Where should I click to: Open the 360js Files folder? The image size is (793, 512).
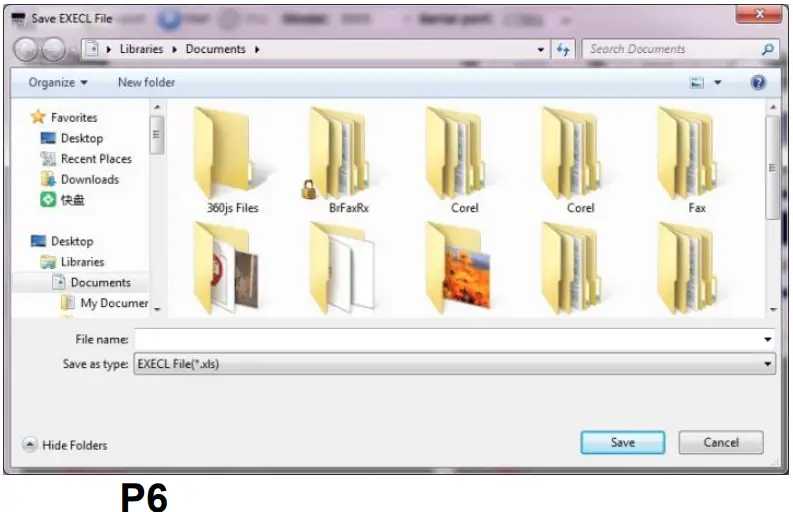tap(232, 160)
